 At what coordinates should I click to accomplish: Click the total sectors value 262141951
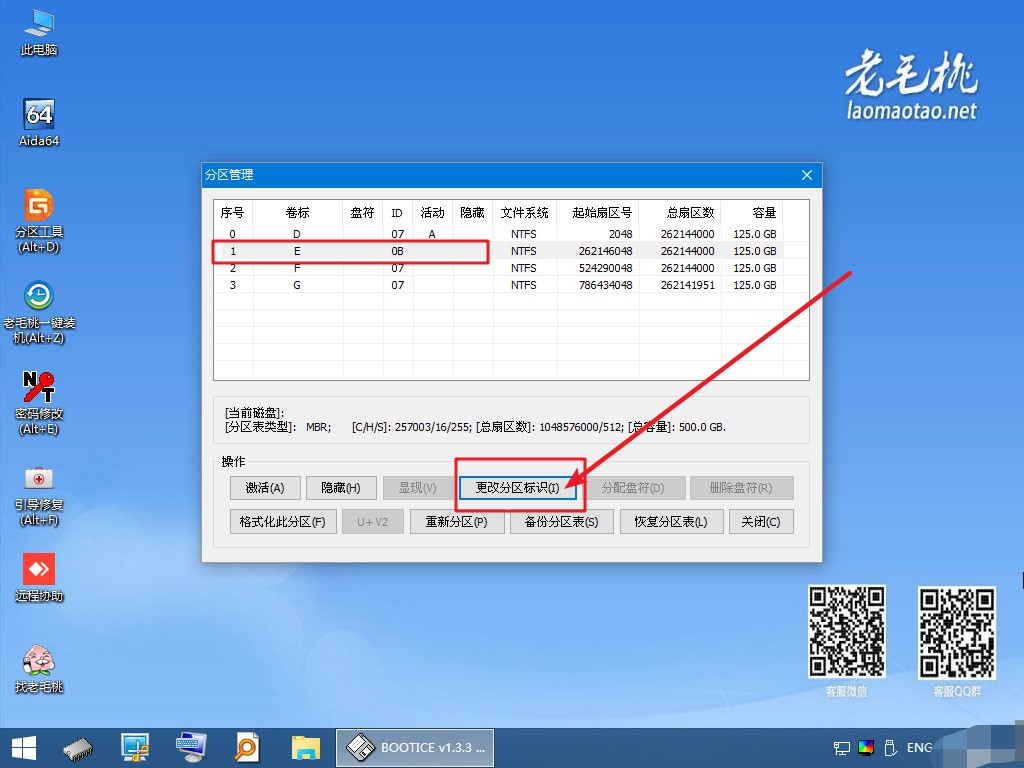point(688,285)
